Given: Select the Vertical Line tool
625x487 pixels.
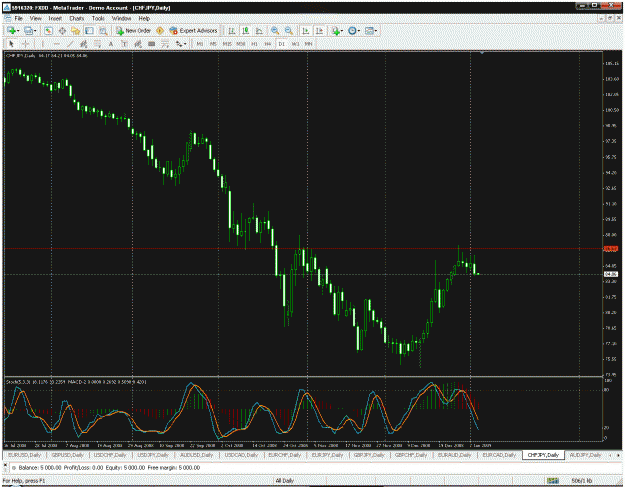Looking at the screenshot, I should pos(42,44).
